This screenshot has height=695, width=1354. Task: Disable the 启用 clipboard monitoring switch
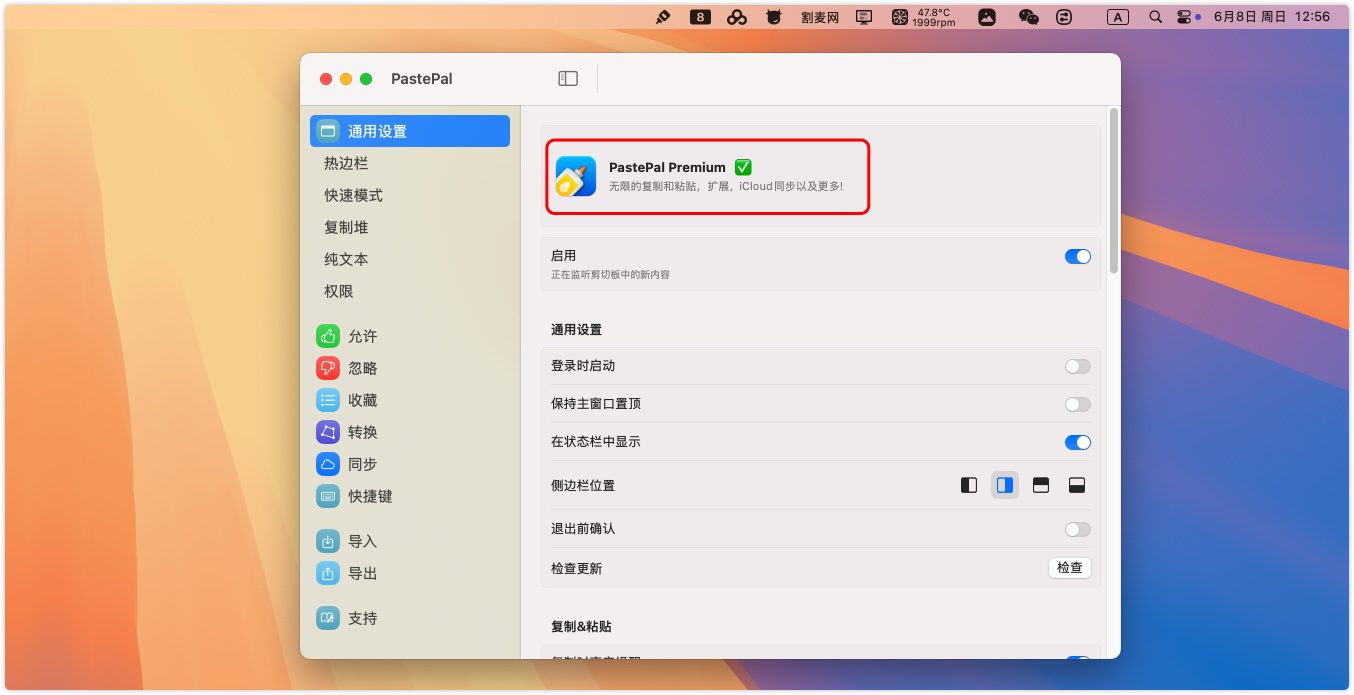1077,257
